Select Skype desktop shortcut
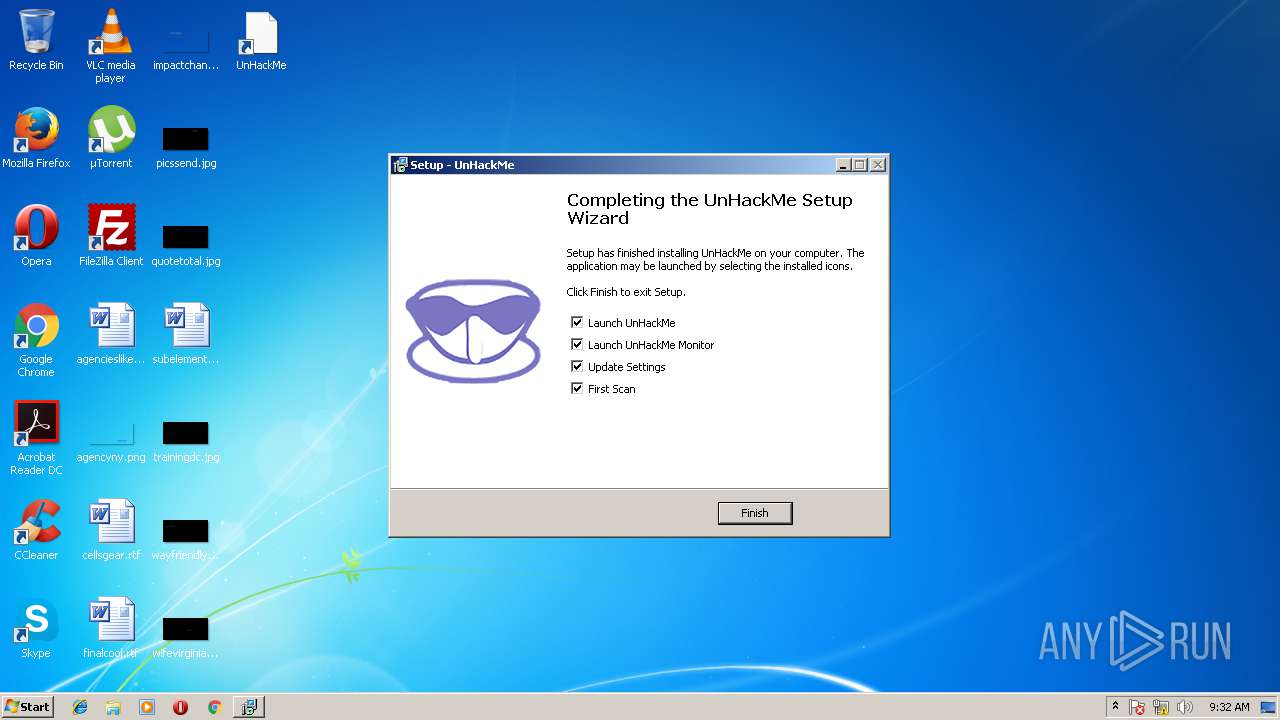 [36, 630]
